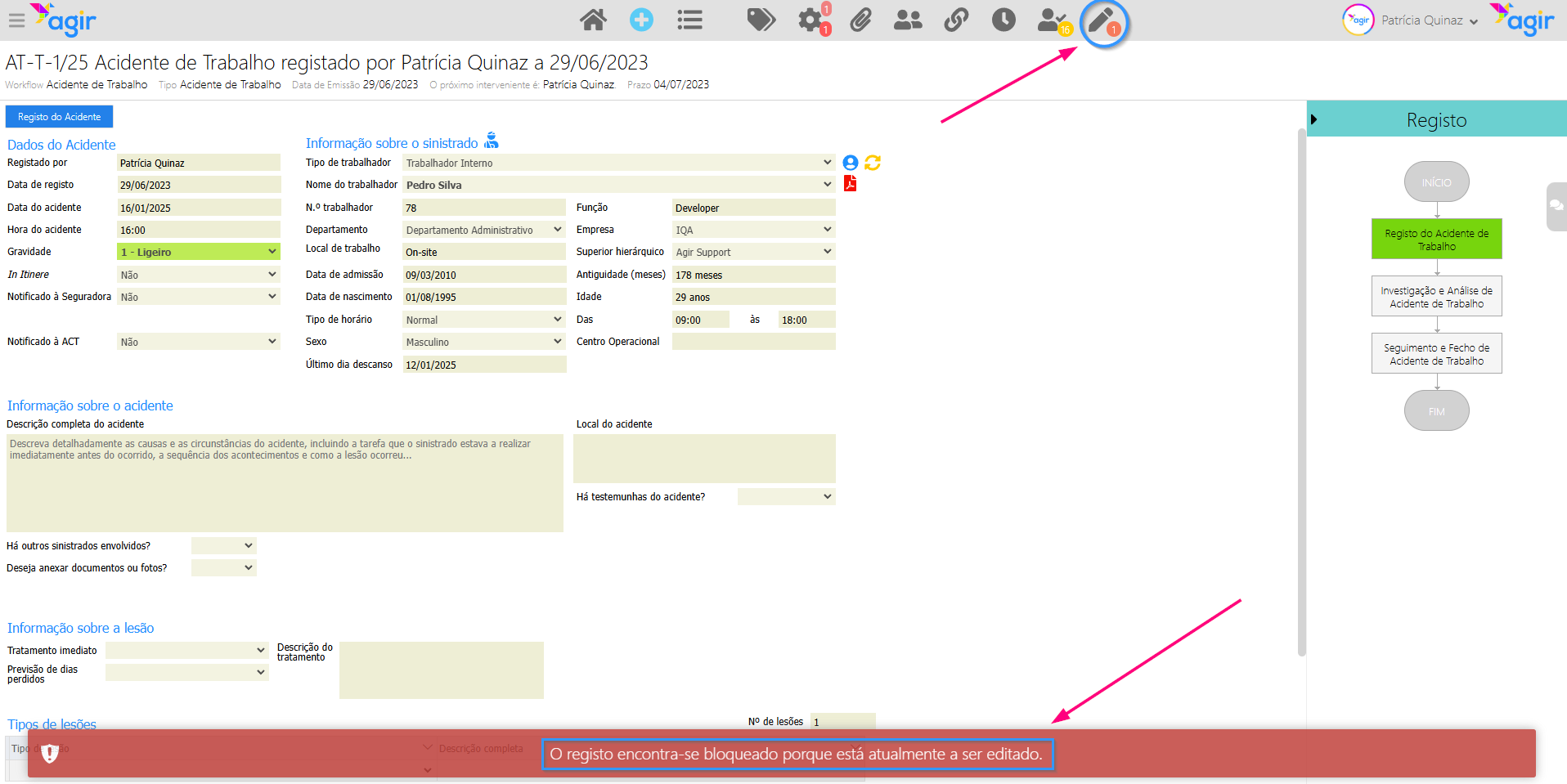Collapse the Registo side panel arrow

tap(1313, 119)
